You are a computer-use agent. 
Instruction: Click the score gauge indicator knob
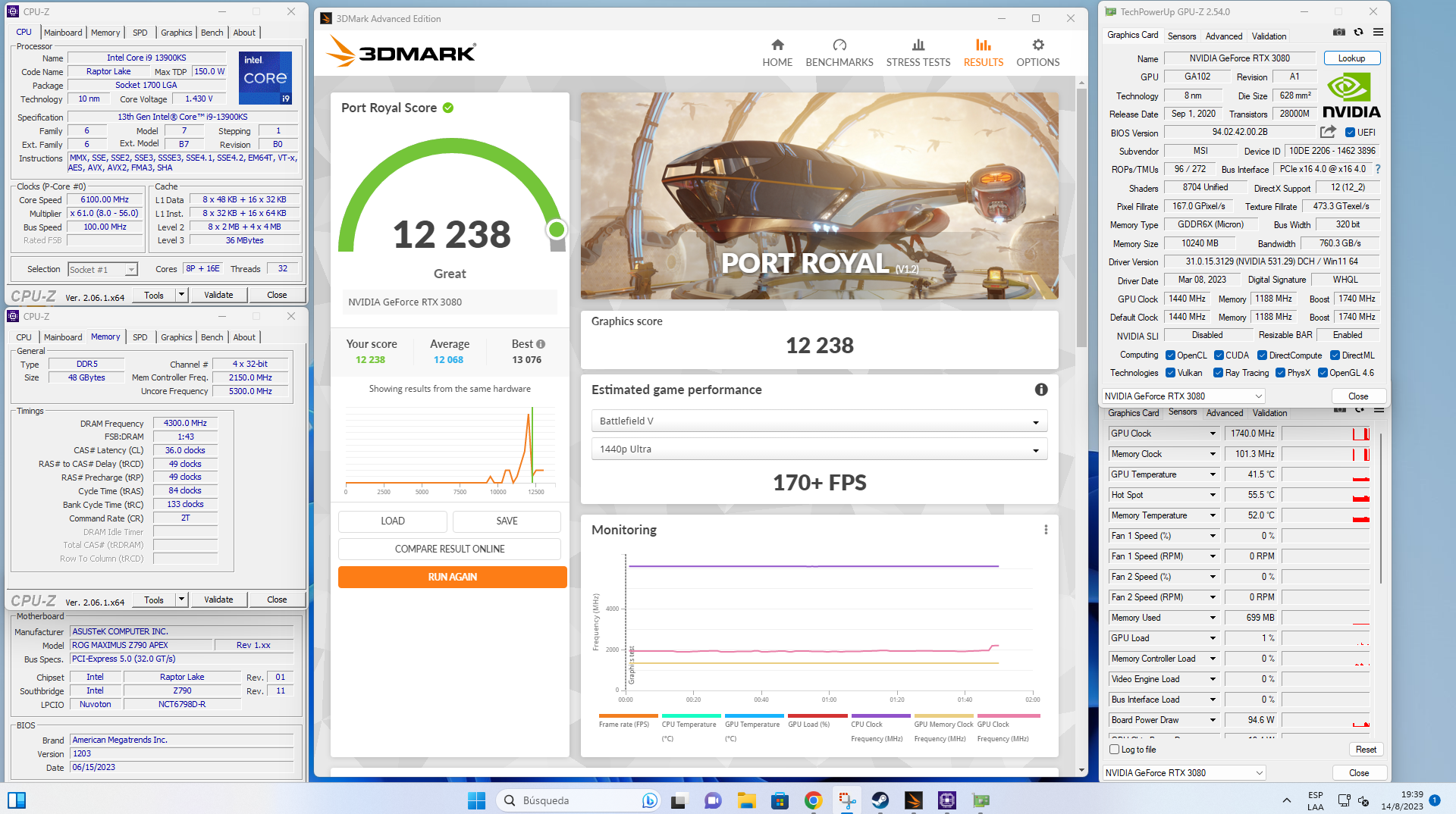[557, 229]
